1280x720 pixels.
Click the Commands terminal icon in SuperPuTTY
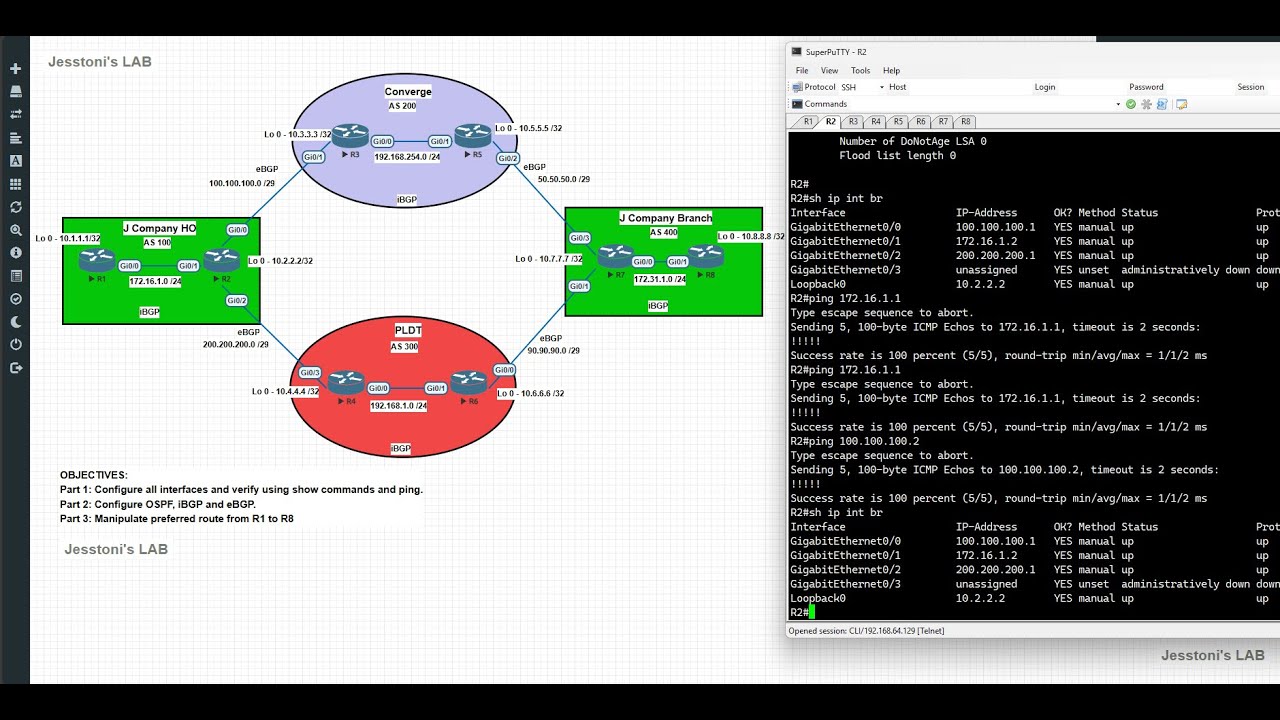pyautogui.click(x=797, y=104)
